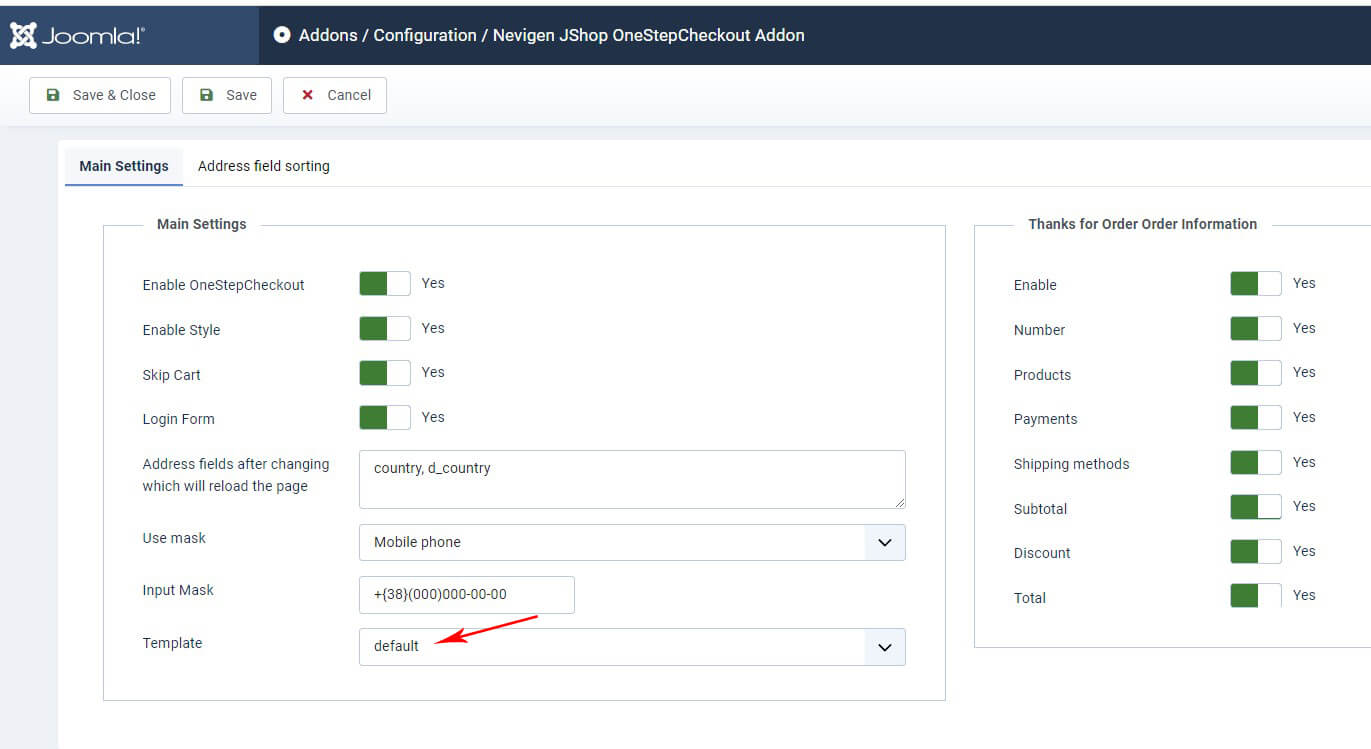The image size is (1371, 749).
Task: Open the Use mask dropdown
Action: pyautogui.click(x=632, y=542)
